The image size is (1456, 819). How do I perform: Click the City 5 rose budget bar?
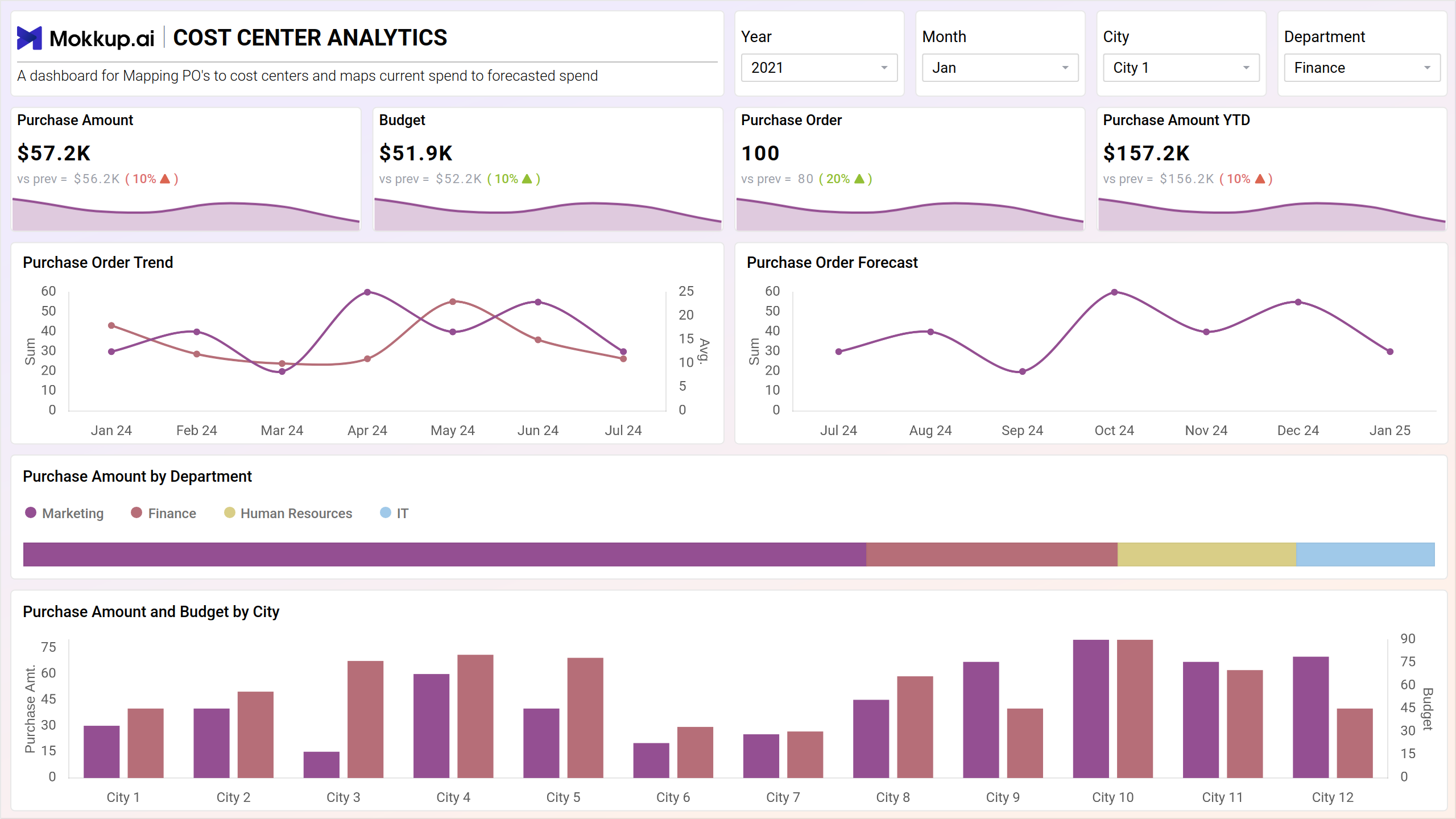[x=585, y=718]
